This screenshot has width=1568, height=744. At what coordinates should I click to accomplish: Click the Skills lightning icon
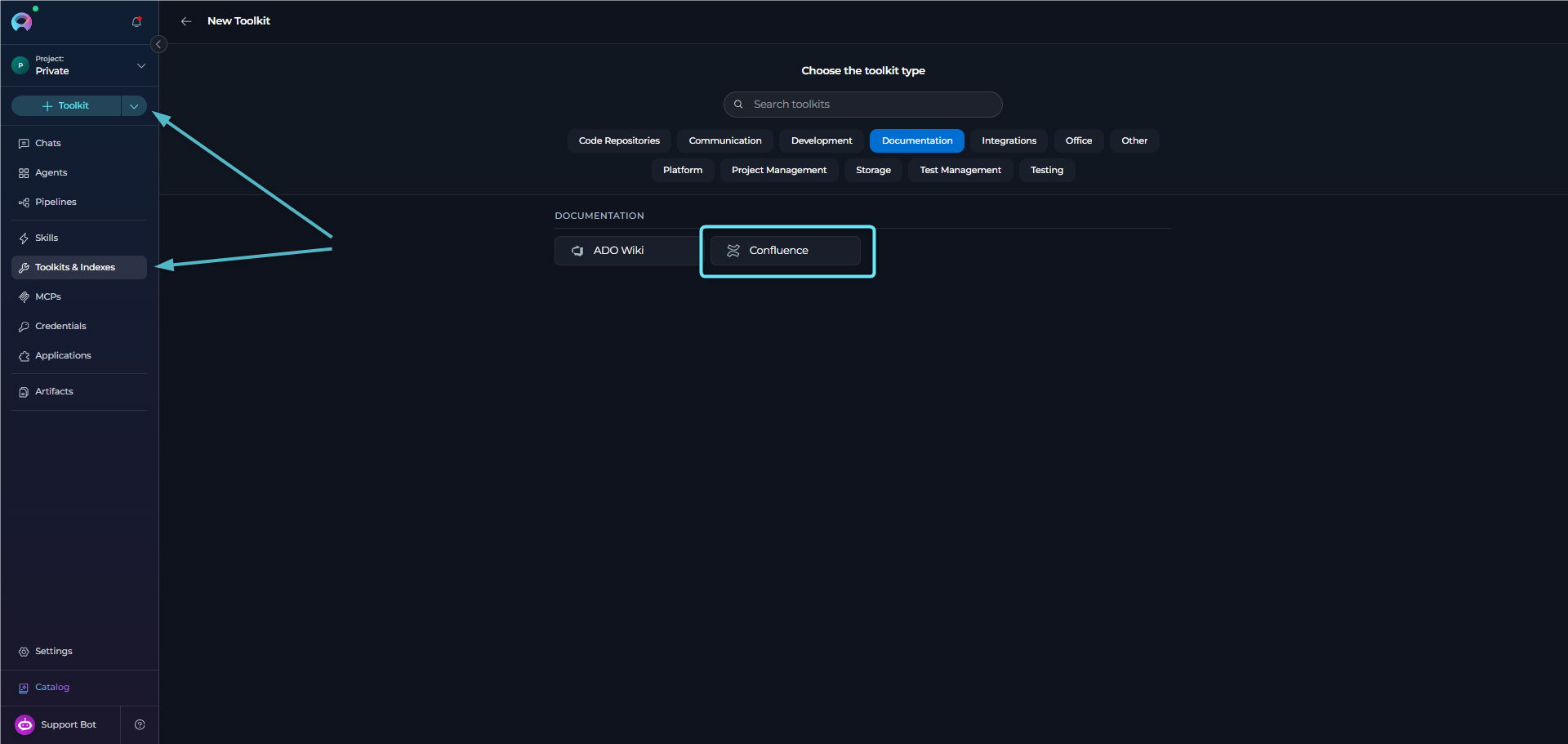pos(24,238)
